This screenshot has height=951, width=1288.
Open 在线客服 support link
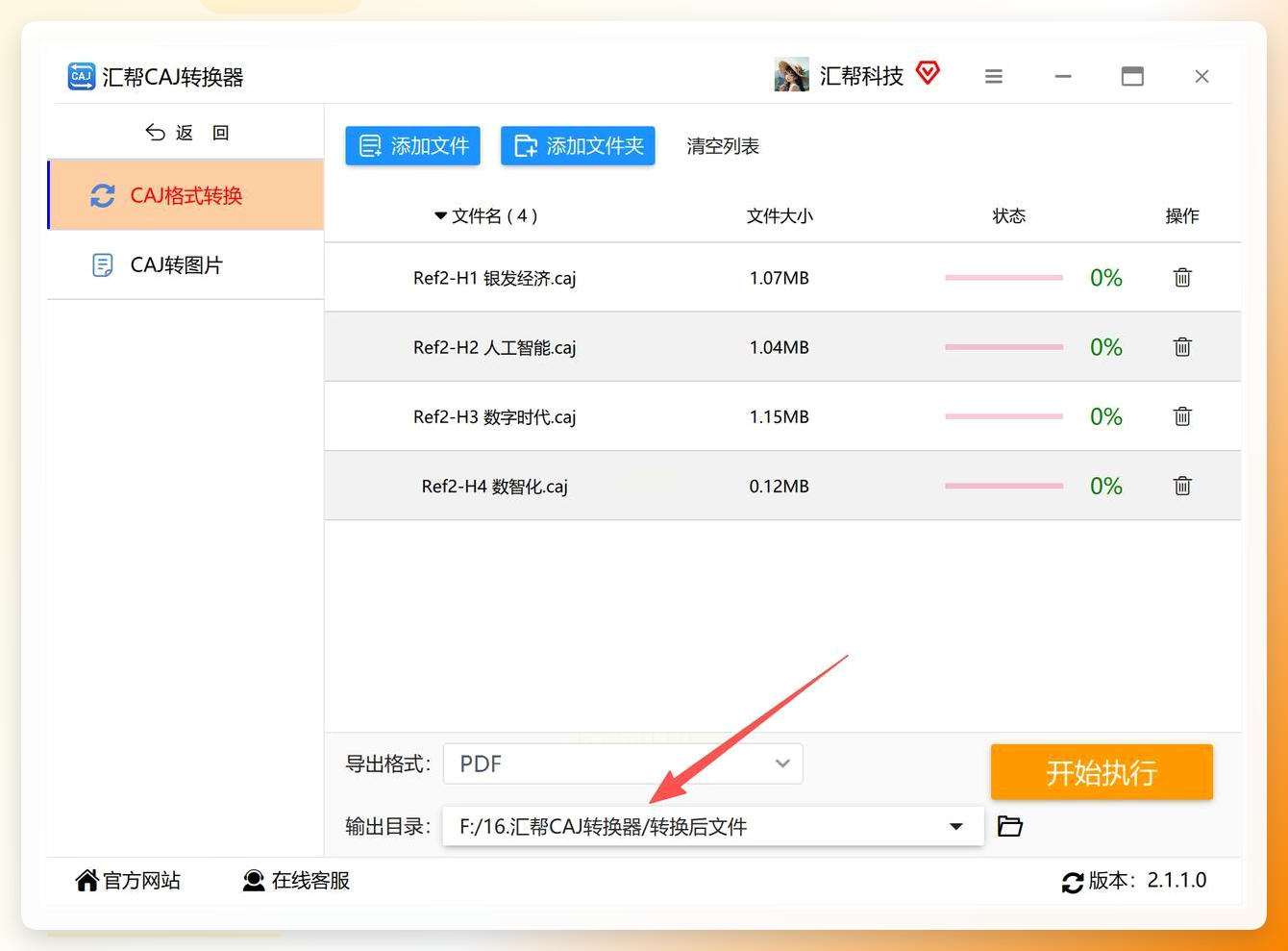pos(296,880)
